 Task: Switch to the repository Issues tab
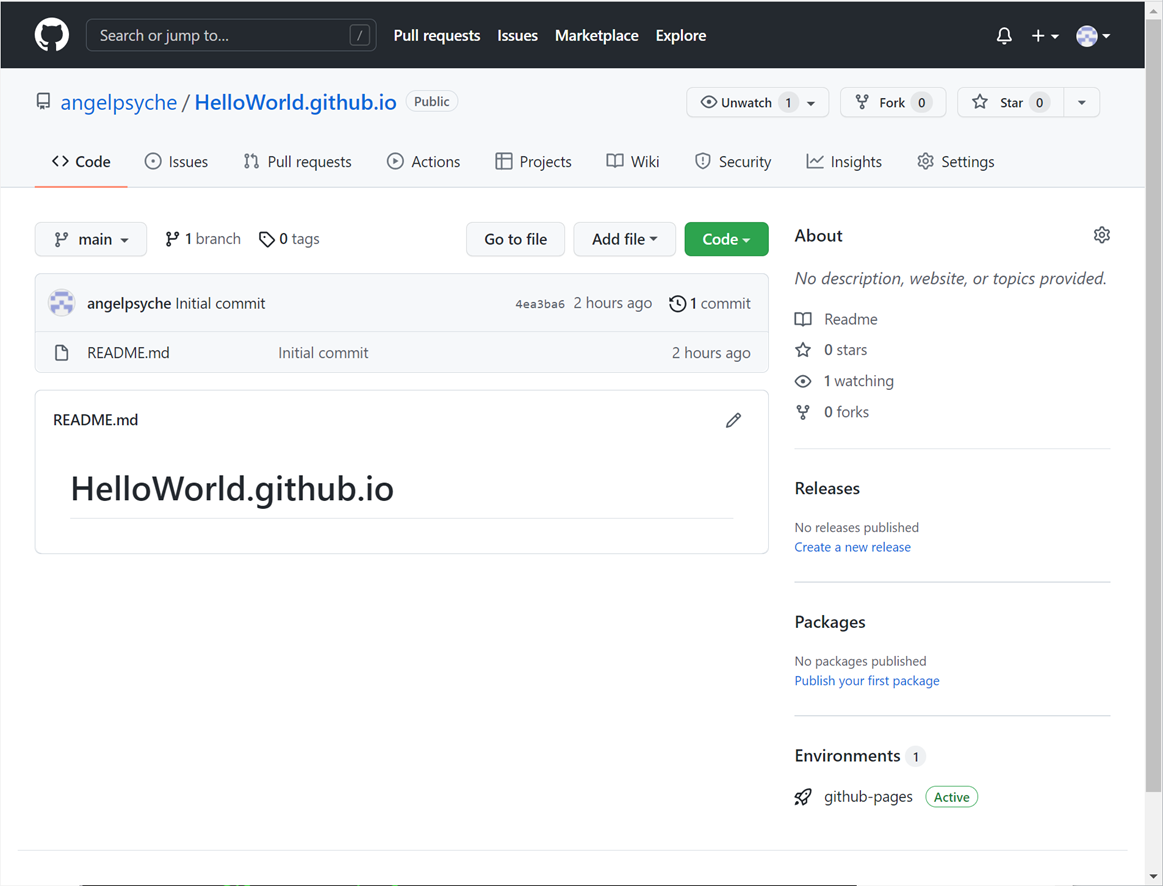coord(176,162)
